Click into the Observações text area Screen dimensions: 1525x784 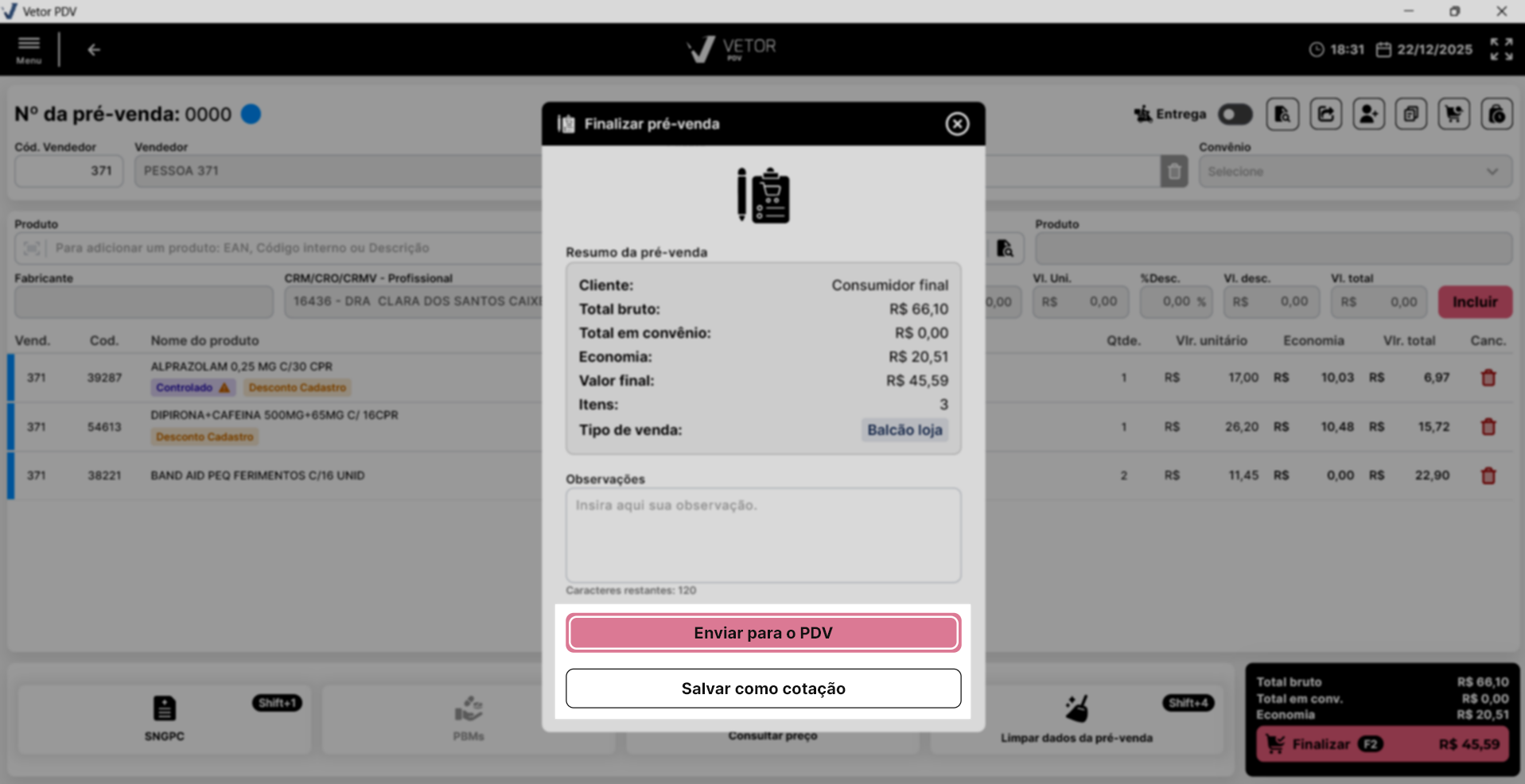coord(763,535)
